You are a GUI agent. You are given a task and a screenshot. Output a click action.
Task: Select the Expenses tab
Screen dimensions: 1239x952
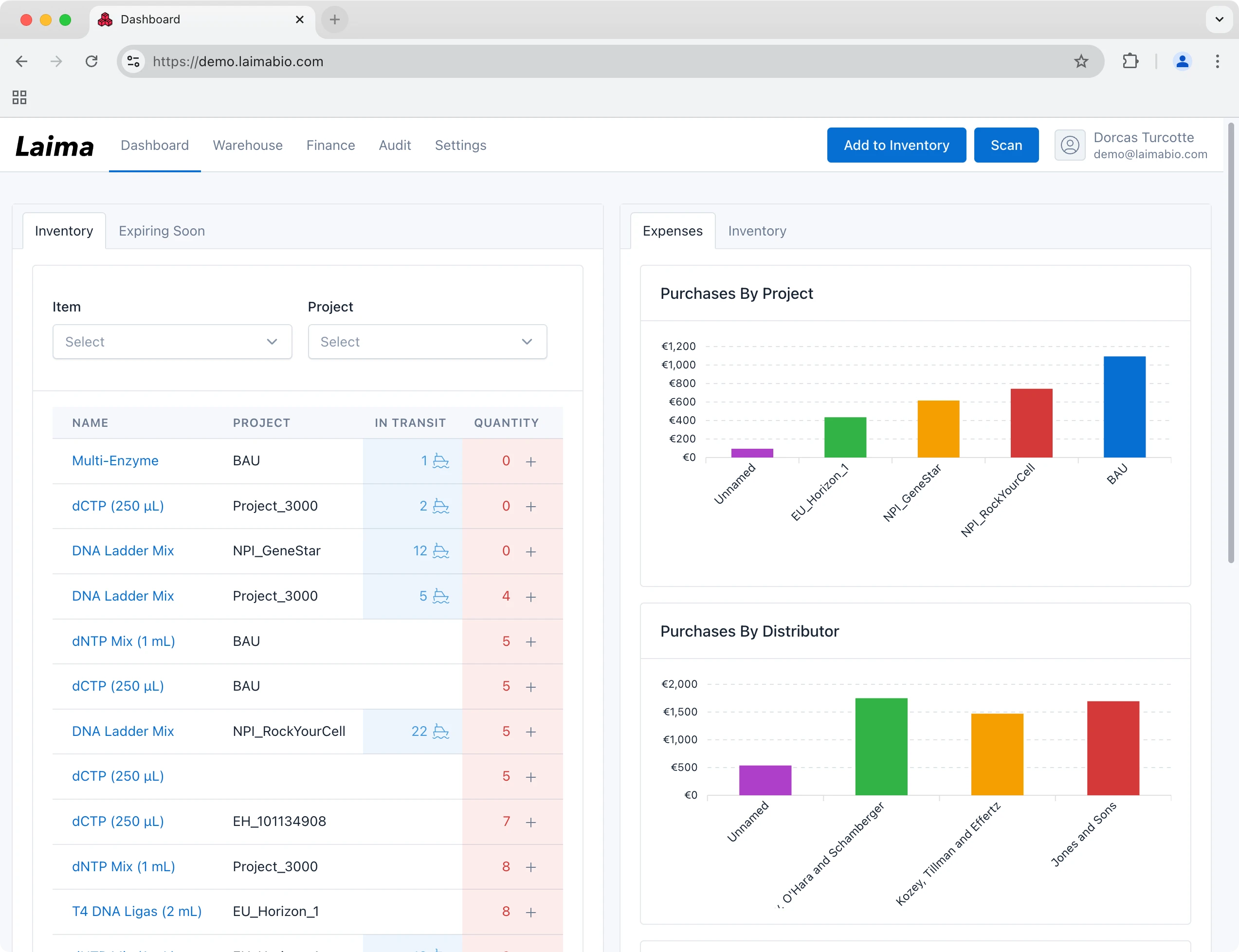point(673,231)
